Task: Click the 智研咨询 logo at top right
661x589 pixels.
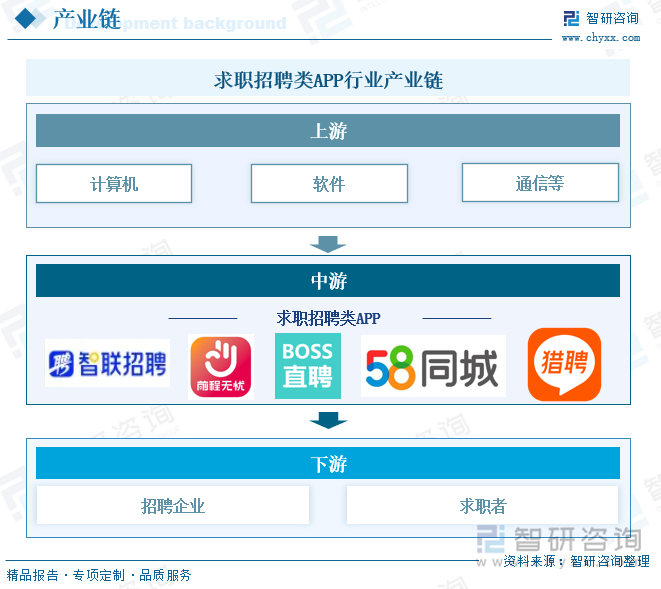Action: pos(602,19)
